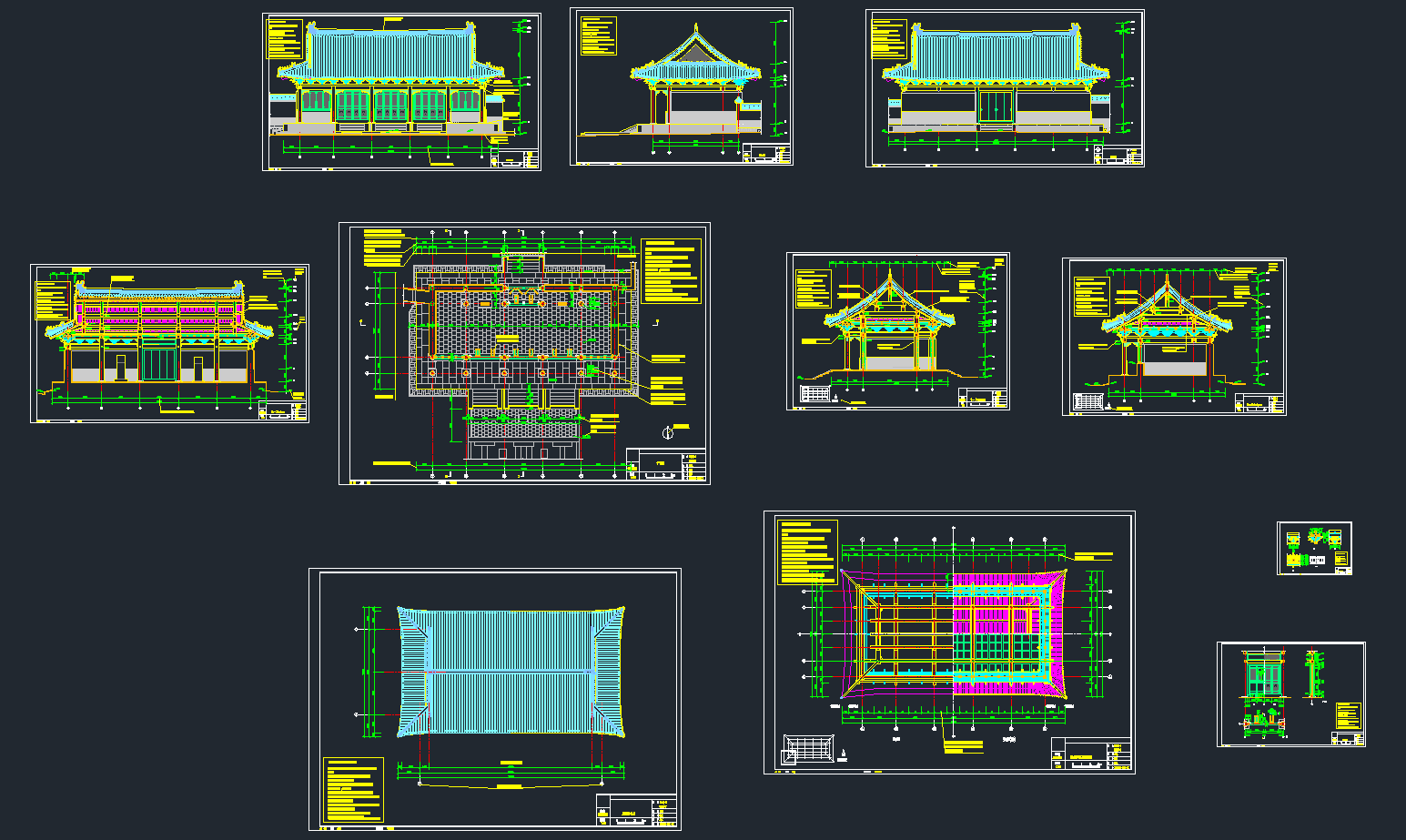Select the cyan roof plan sheet
The image size is (1406, 840).
click(495, 699)
